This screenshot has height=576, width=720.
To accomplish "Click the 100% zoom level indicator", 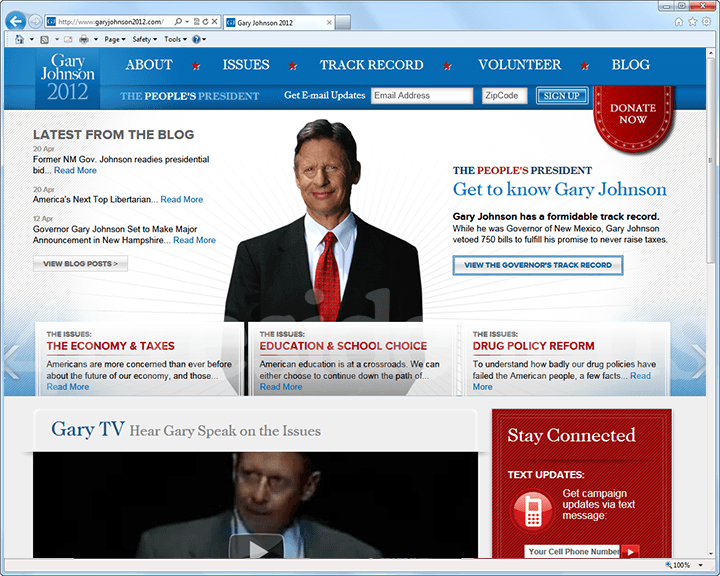I will coord(678,565).
